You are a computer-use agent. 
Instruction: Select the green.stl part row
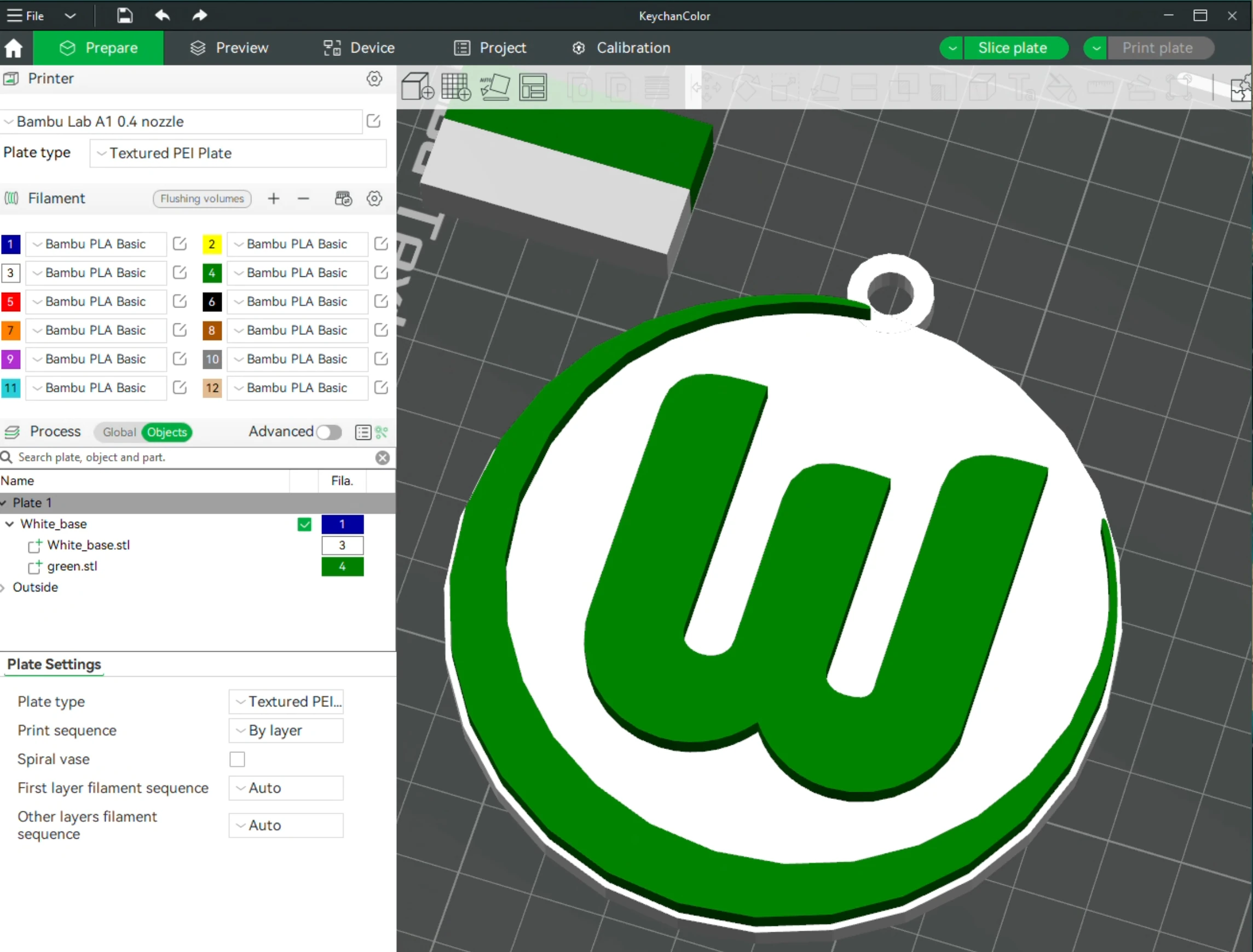tap(198, 567)
